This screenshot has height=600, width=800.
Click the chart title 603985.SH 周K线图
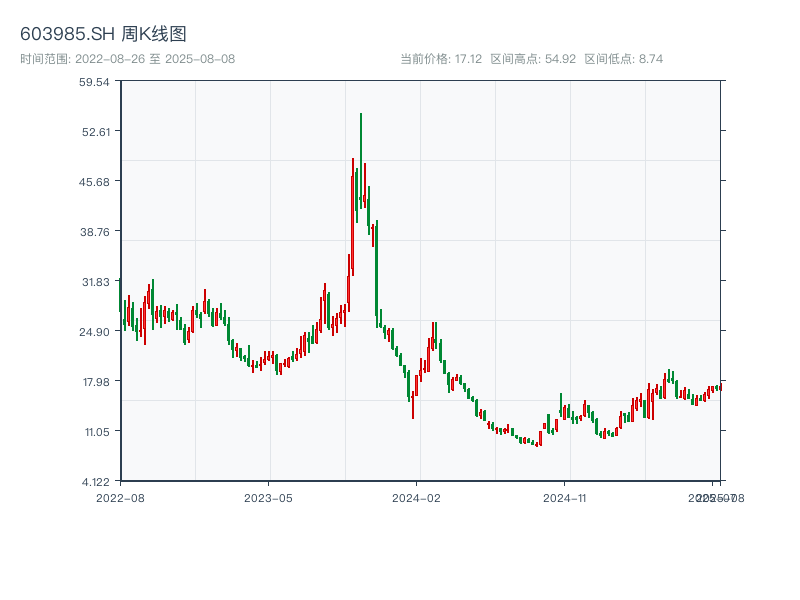(x=103, y=34)
